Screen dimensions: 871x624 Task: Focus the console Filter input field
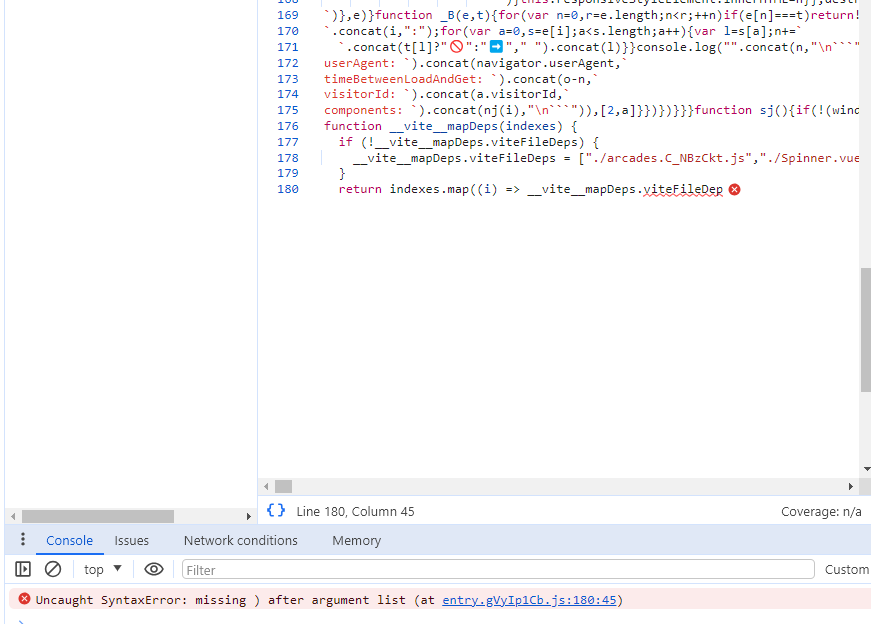pos(498,570)
